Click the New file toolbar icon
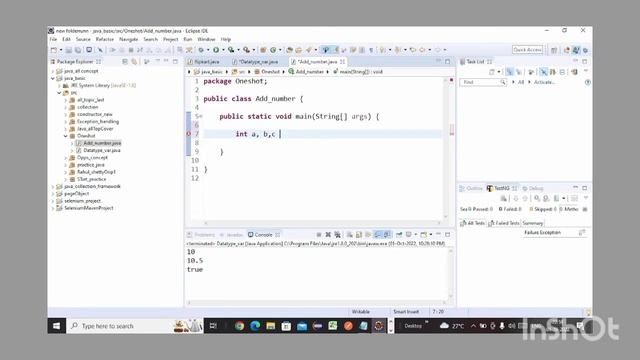 [54, 50]
